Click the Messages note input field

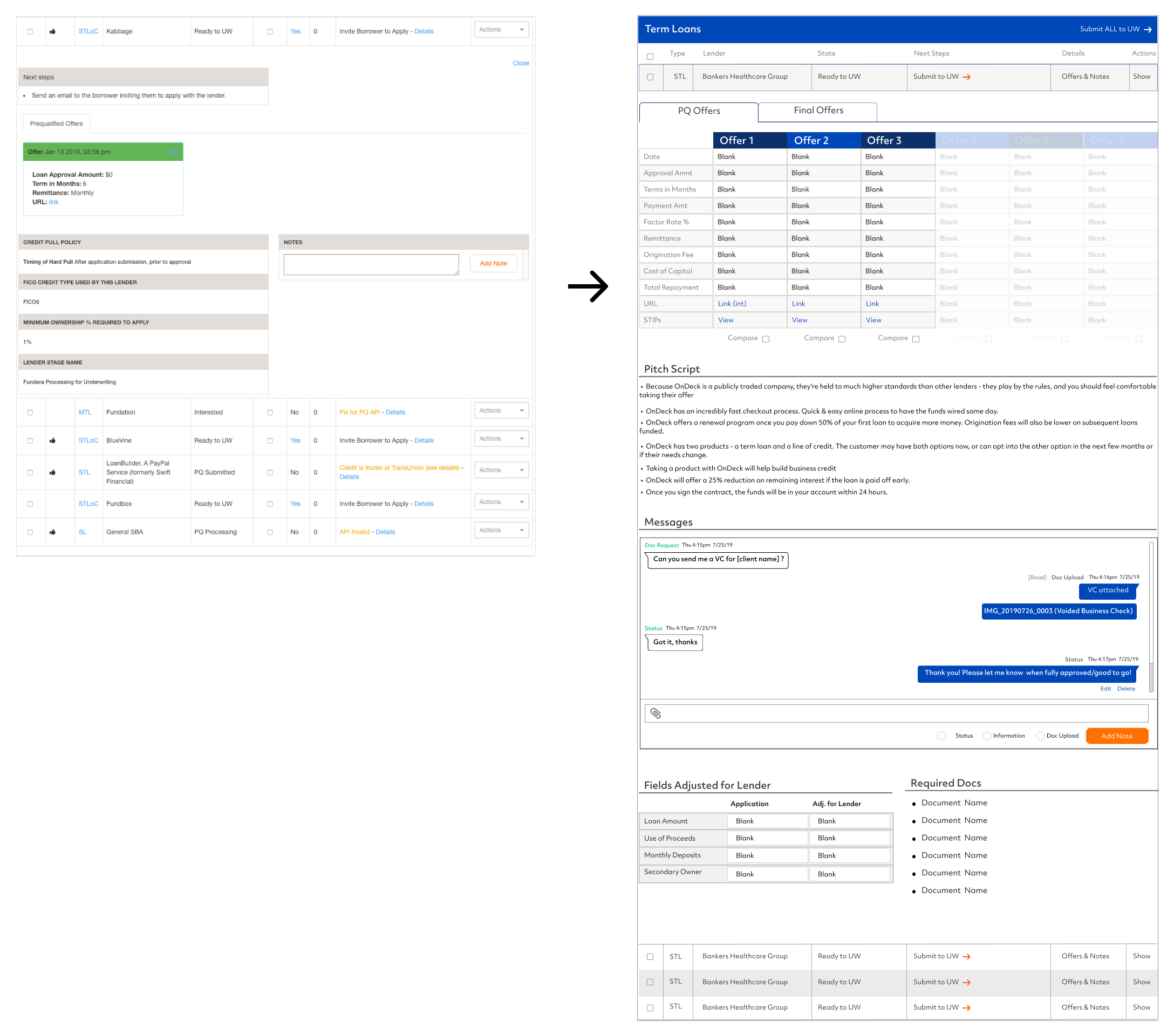[x=896, y=713]
